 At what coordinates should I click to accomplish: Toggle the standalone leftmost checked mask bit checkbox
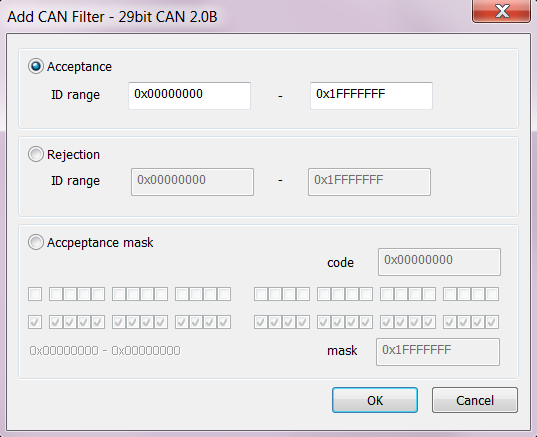pyautogui.click(x=35, y=322)
